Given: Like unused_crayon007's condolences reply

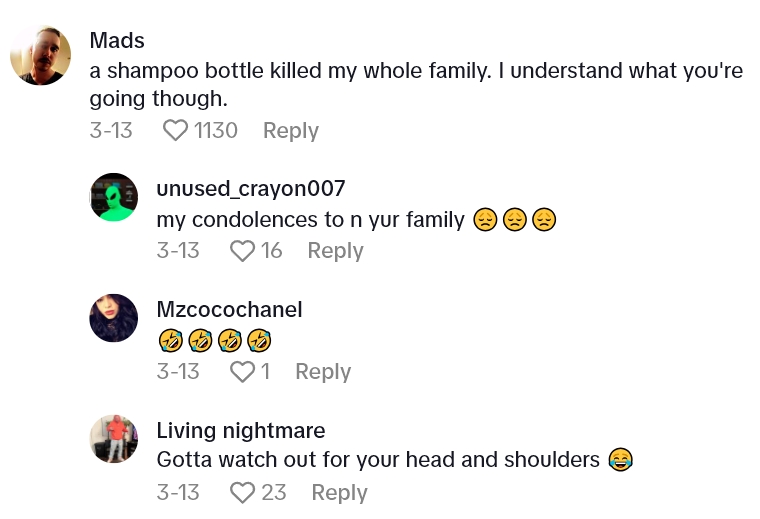Looking at the screenshot, I should point(243,251).
